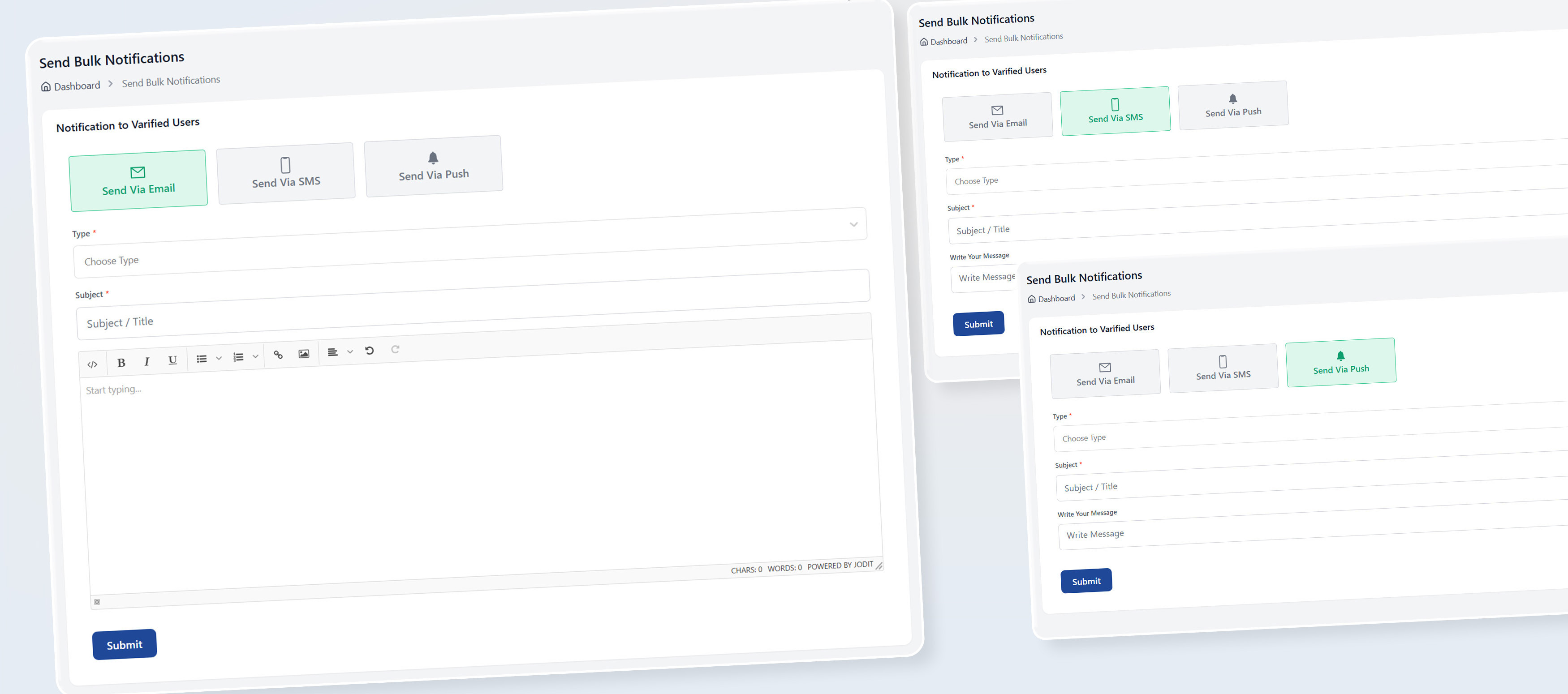Toggle bold formatting in the editor

coord(121,362)
